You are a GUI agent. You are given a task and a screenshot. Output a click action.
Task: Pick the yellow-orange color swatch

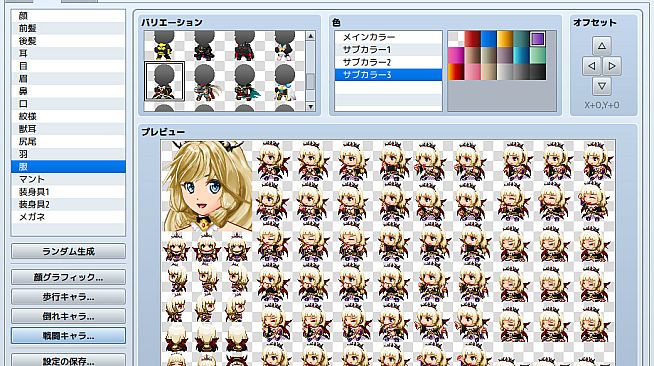(505, 39)
